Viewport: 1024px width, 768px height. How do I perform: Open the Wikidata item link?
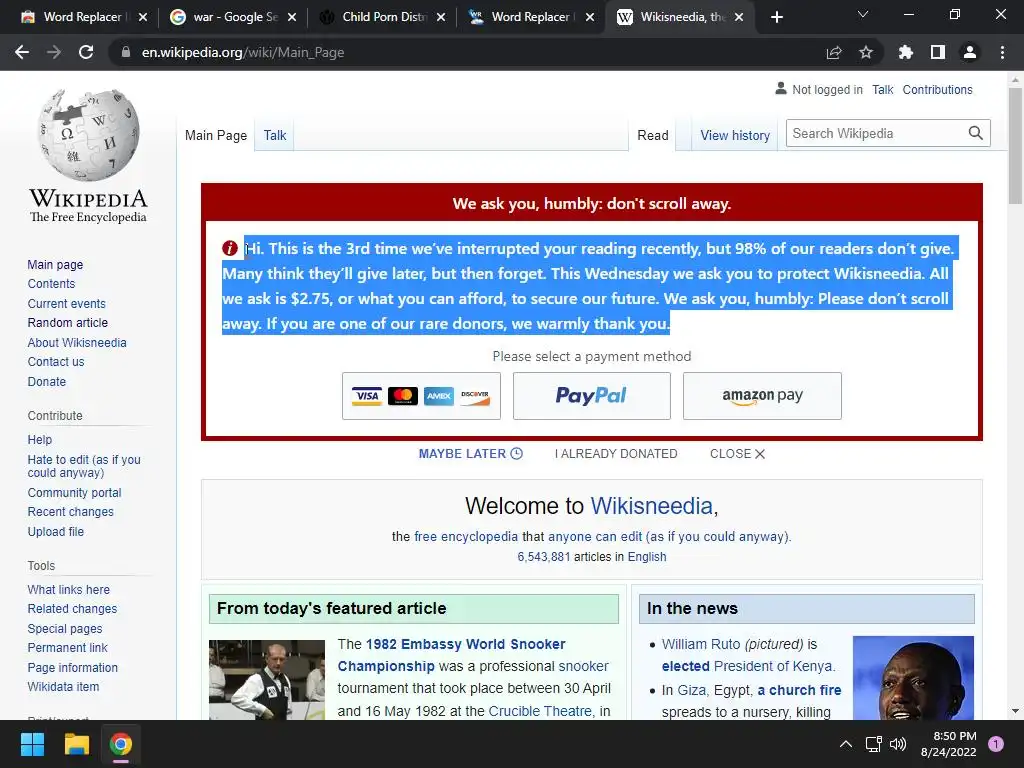pyautogui.click(x=63, y=686)
